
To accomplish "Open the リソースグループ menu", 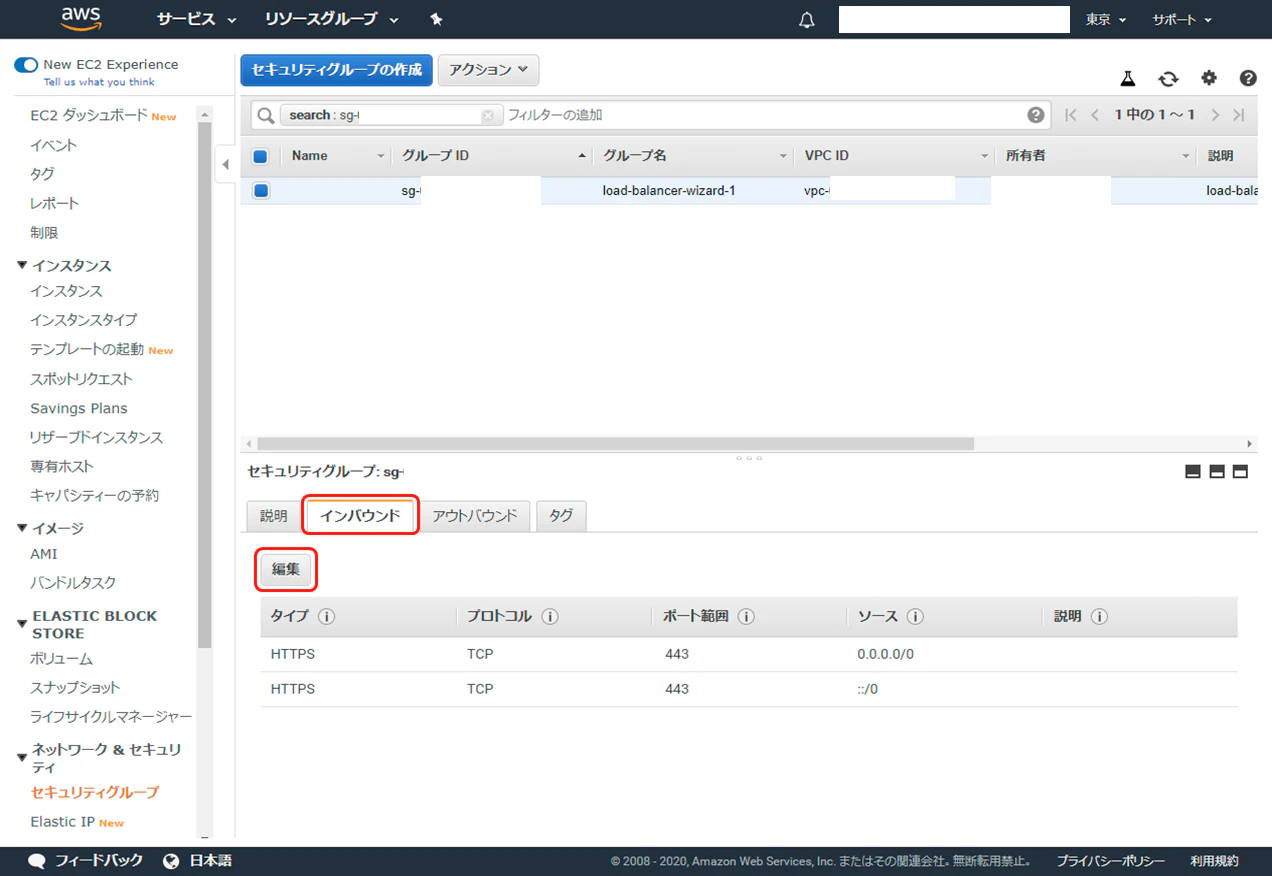I will [x=331, y=20].
